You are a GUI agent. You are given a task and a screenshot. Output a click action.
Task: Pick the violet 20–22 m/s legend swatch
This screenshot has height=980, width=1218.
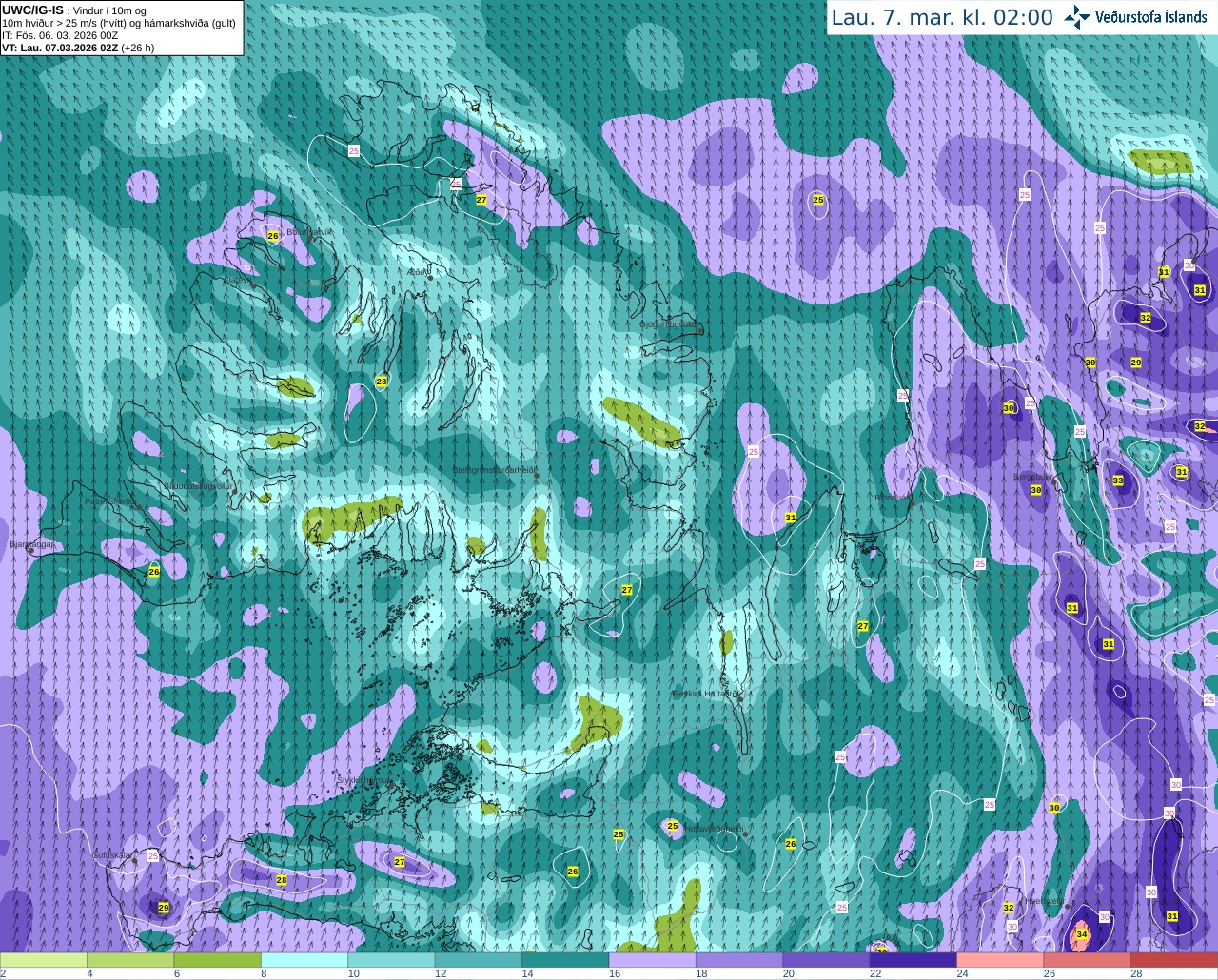point(826,960)
